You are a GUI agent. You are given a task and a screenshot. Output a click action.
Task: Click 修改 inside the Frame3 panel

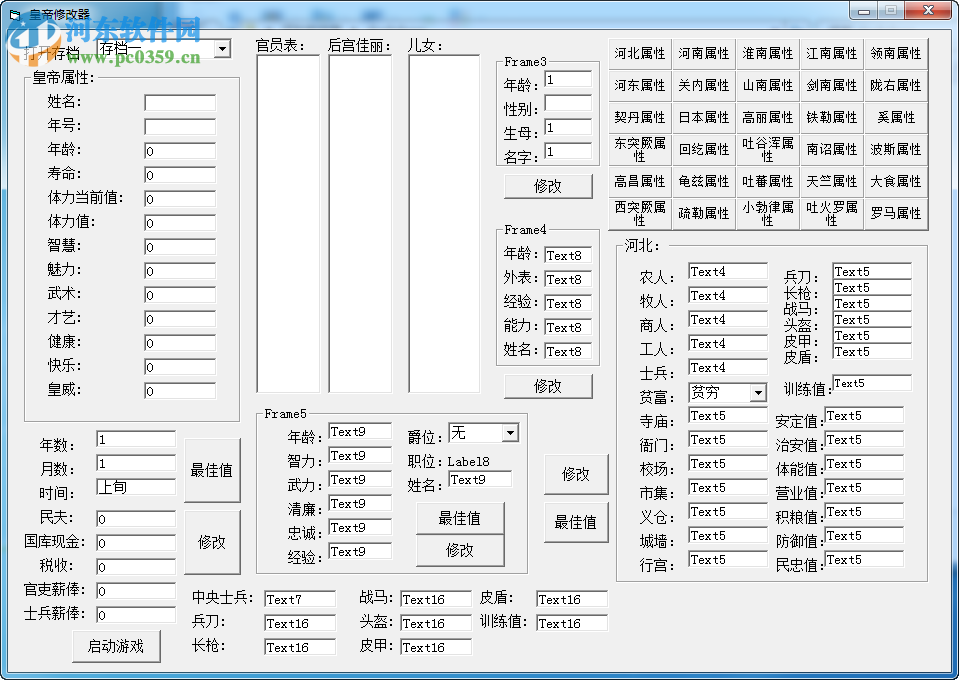[548, 186]
